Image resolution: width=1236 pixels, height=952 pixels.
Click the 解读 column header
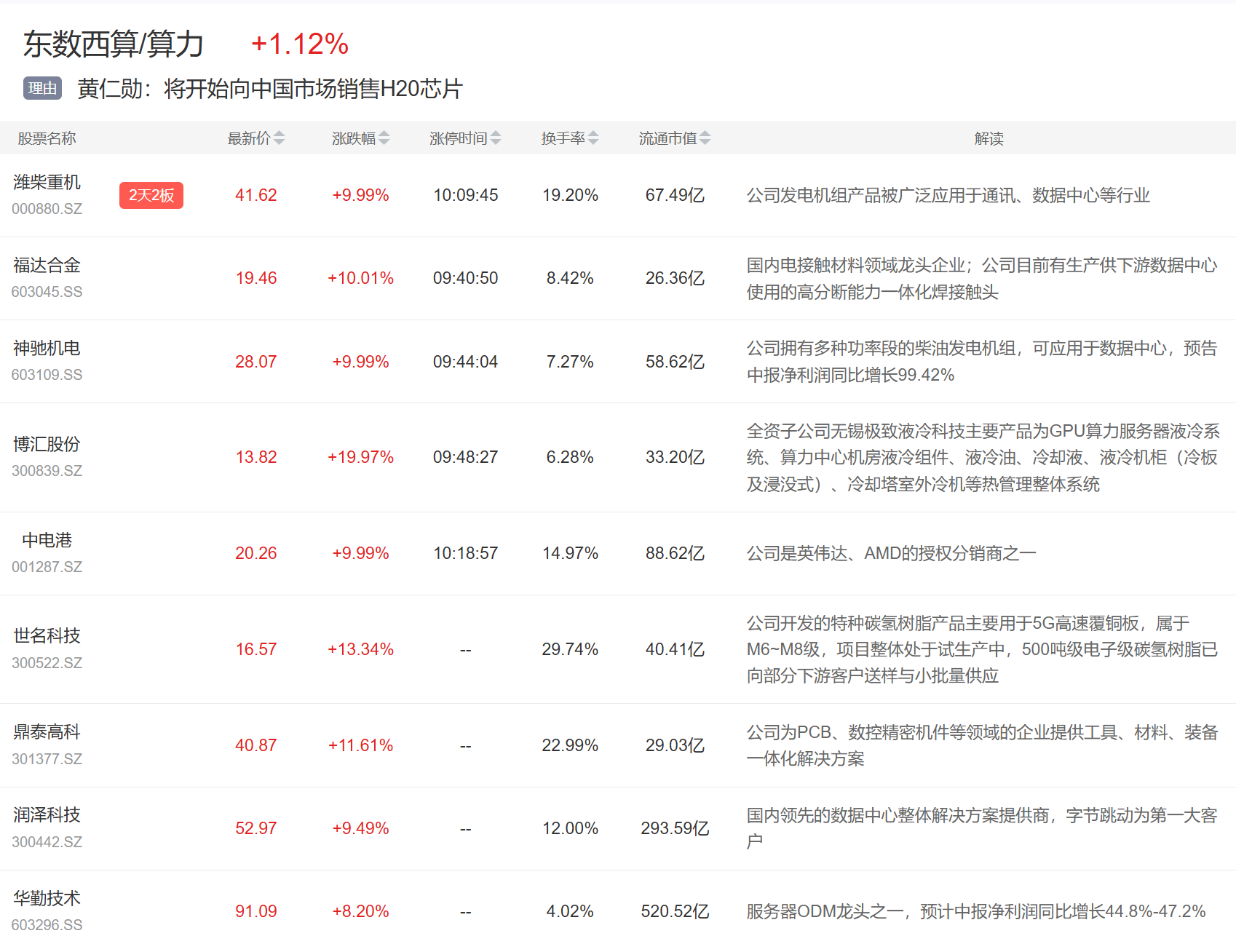pyautogui.click(x=989, y=138)
